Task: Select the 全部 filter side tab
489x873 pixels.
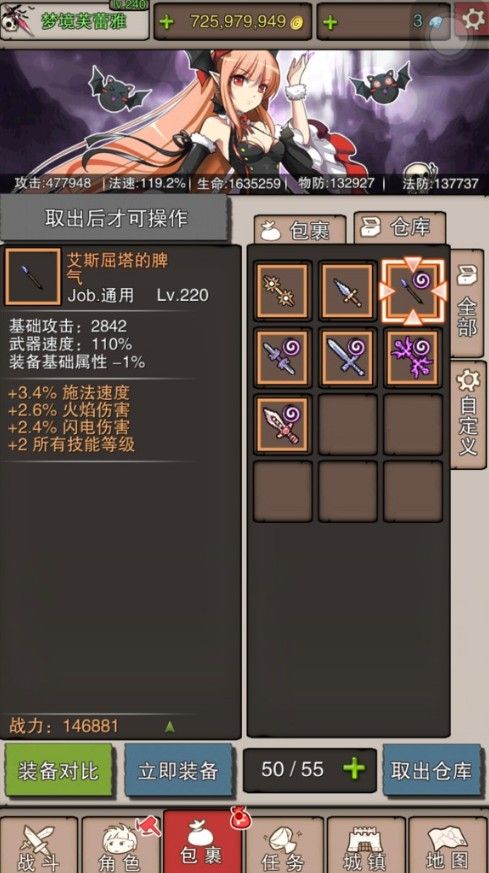Action: click(x=466, y=303)
